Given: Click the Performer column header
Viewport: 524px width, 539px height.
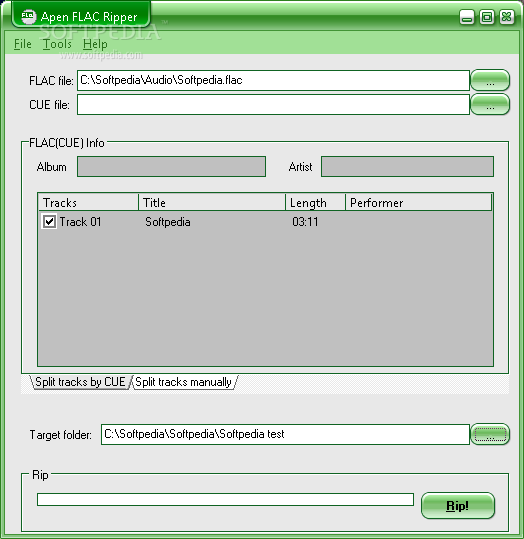Looking at the screenshot, I should tap(418, 202).
